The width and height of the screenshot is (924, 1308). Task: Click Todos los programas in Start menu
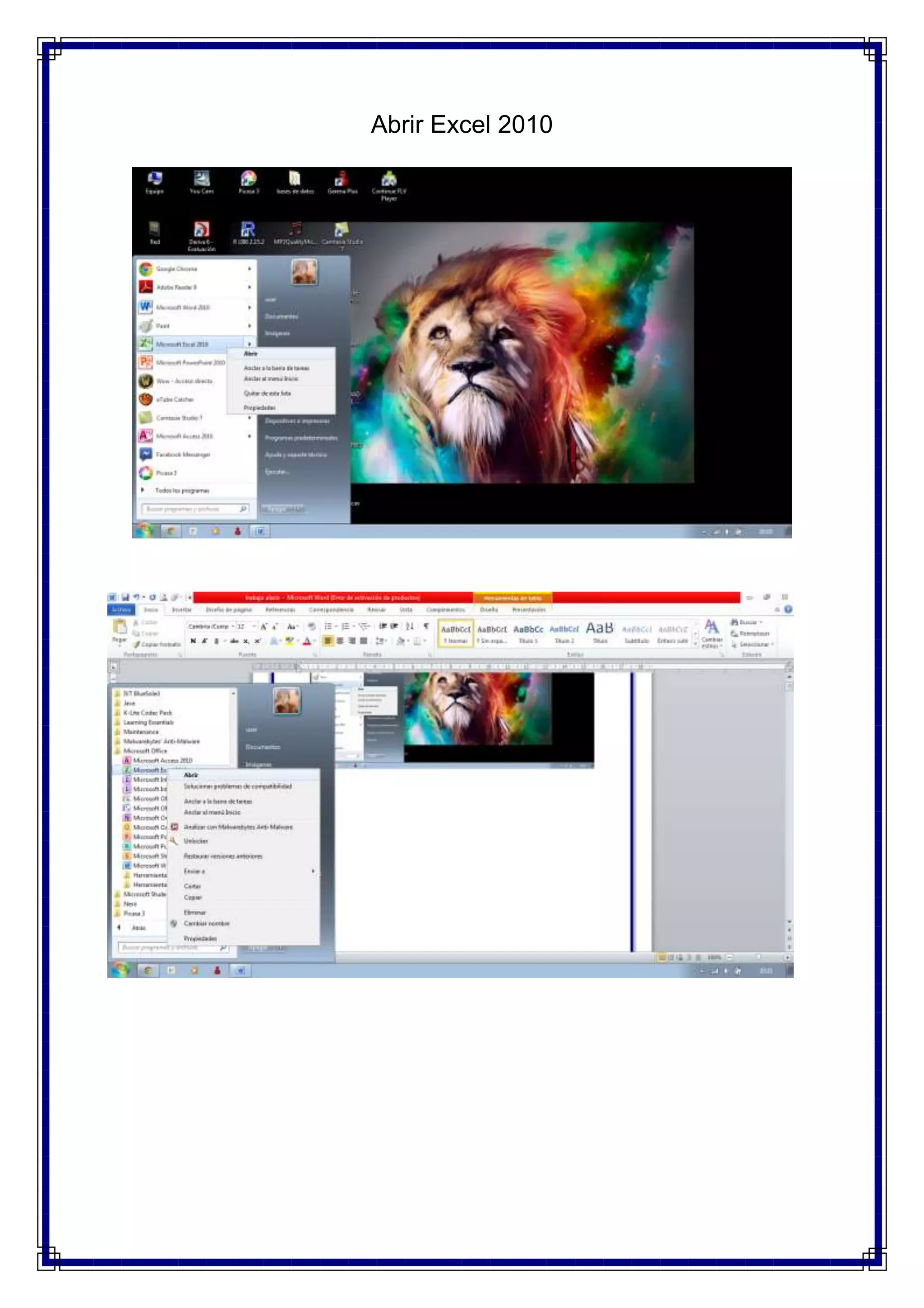click(x=182, y=491)
